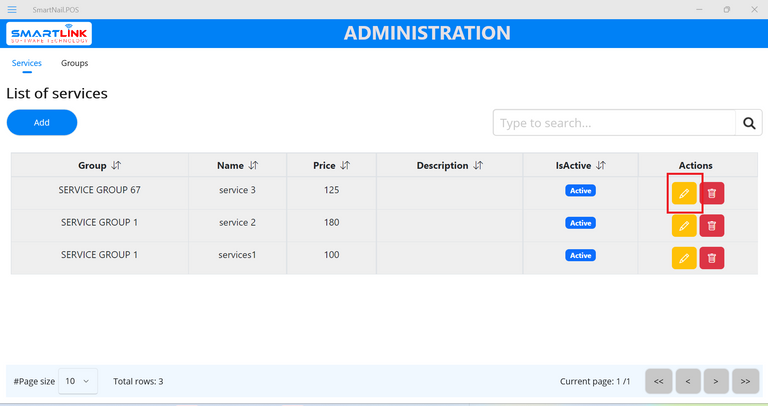Jump to the last page
This screenshot has height=406, width=768.
pyautogui.click(x=745, y=381)
